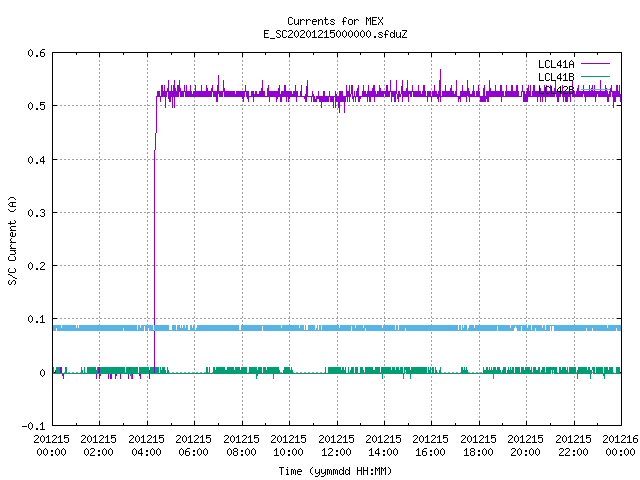
Task: Click the LCL41B legend label
Action: coord(556,77)
